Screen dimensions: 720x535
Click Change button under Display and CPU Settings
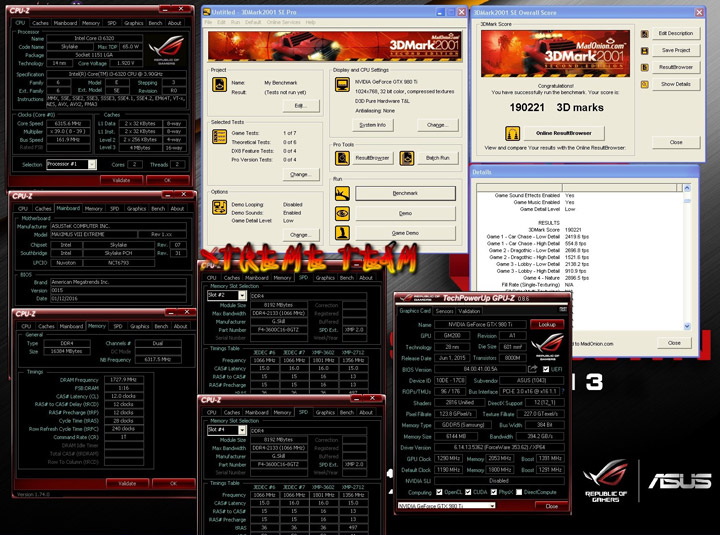pyautogui.click(x=438, y=125)
